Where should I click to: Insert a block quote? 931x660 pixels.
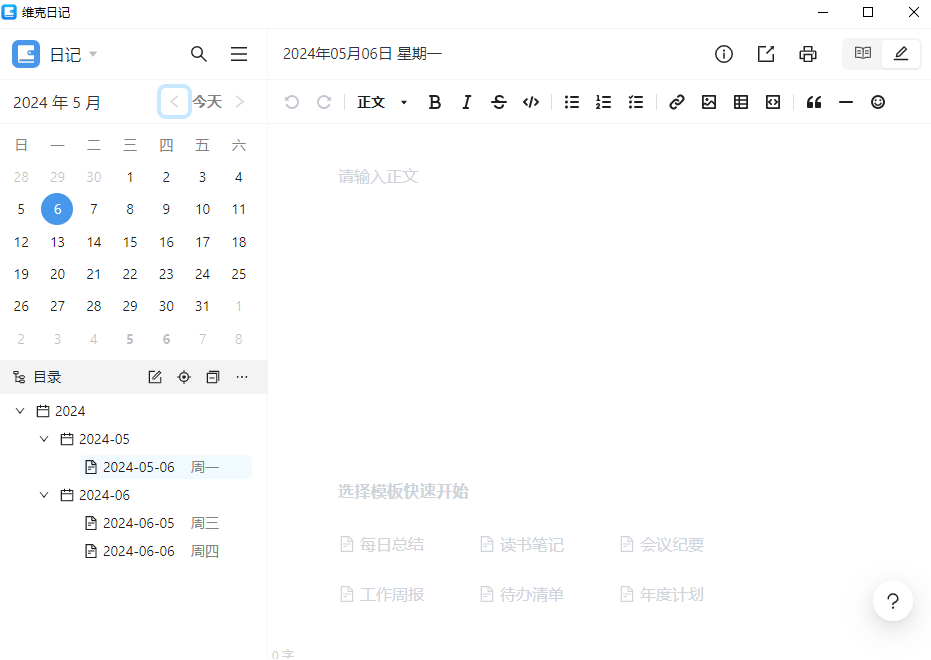(813, 101)
